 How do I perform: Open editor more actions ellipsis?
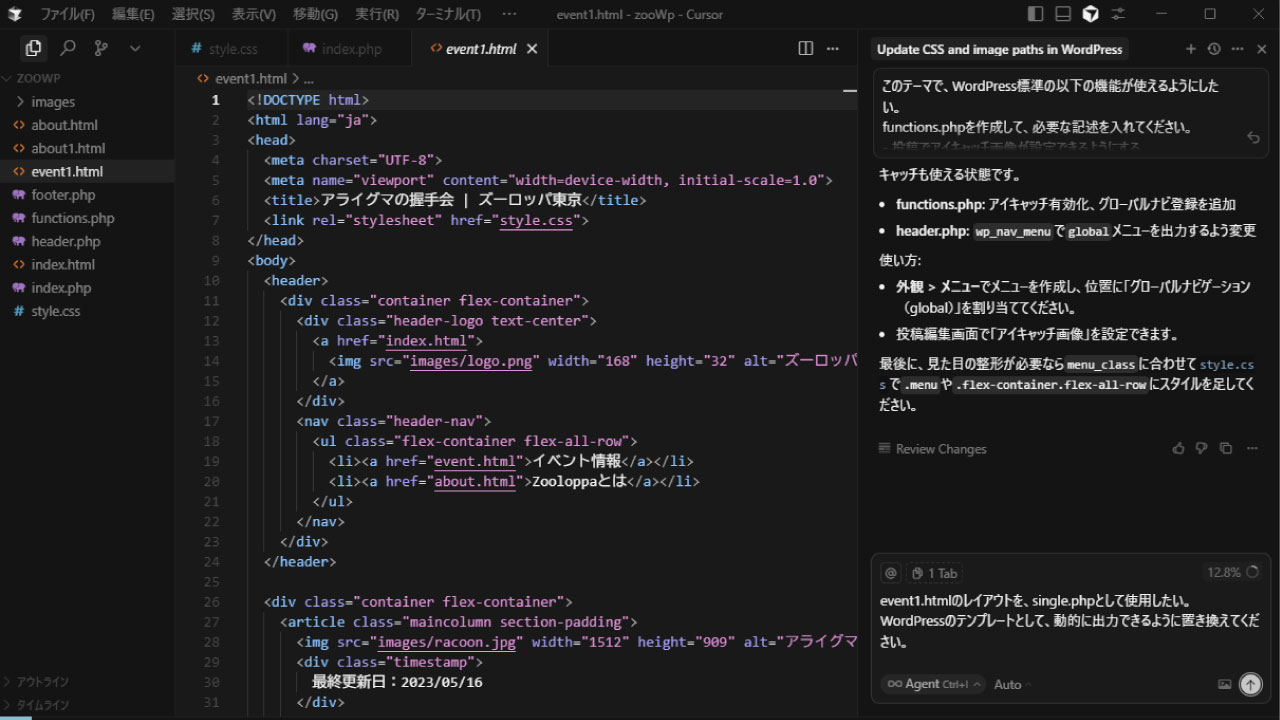point(833,48)
